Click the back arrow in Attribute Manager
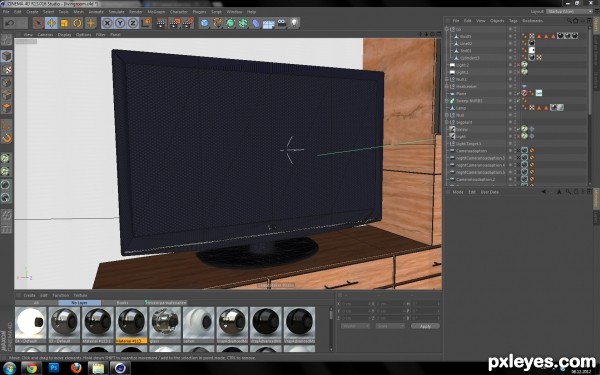The height and width of the screenshot is (375, 600). pyautogui.click(x=543, y=191)
